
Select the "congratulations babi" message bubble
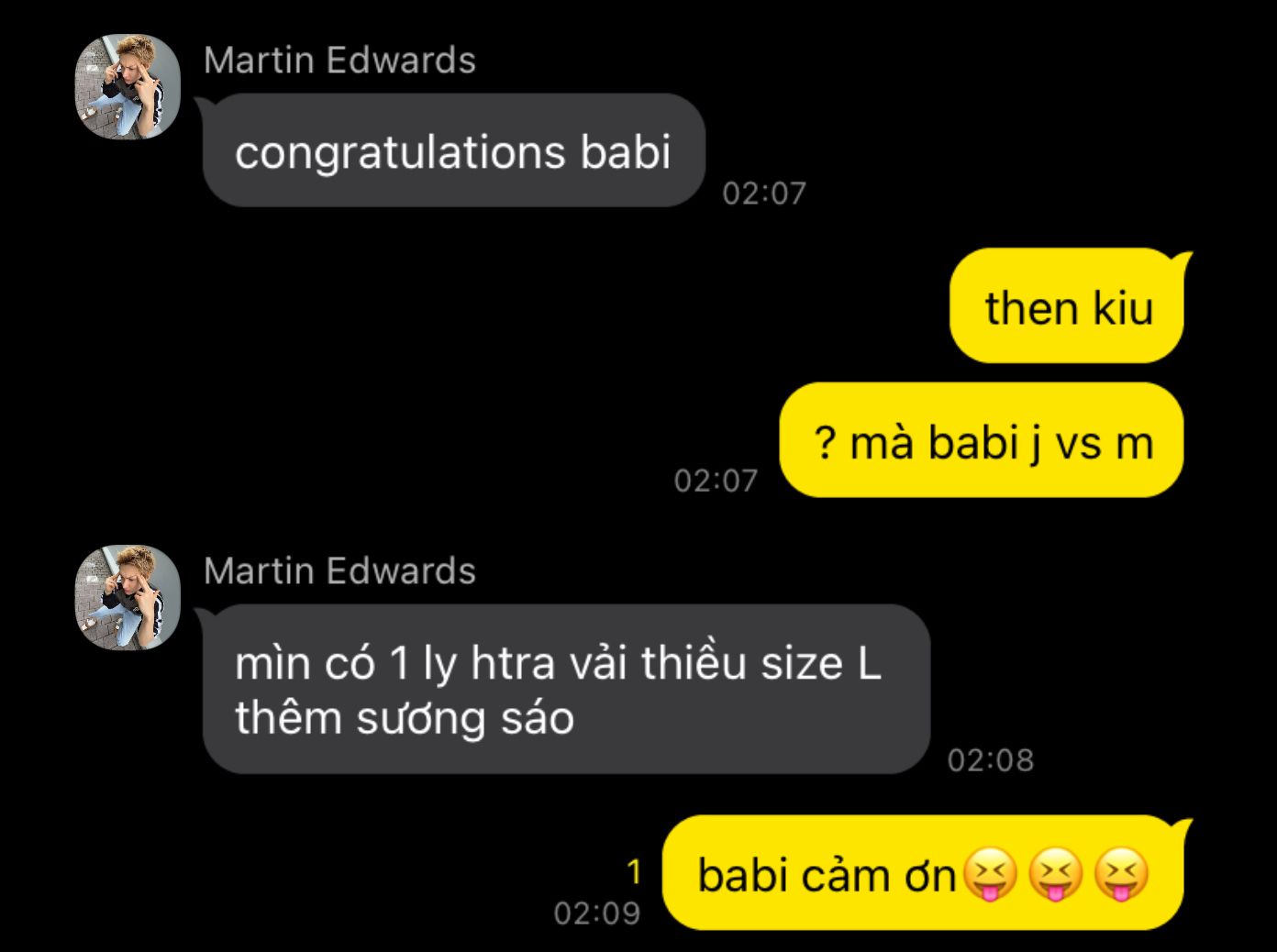coord(453,150)
